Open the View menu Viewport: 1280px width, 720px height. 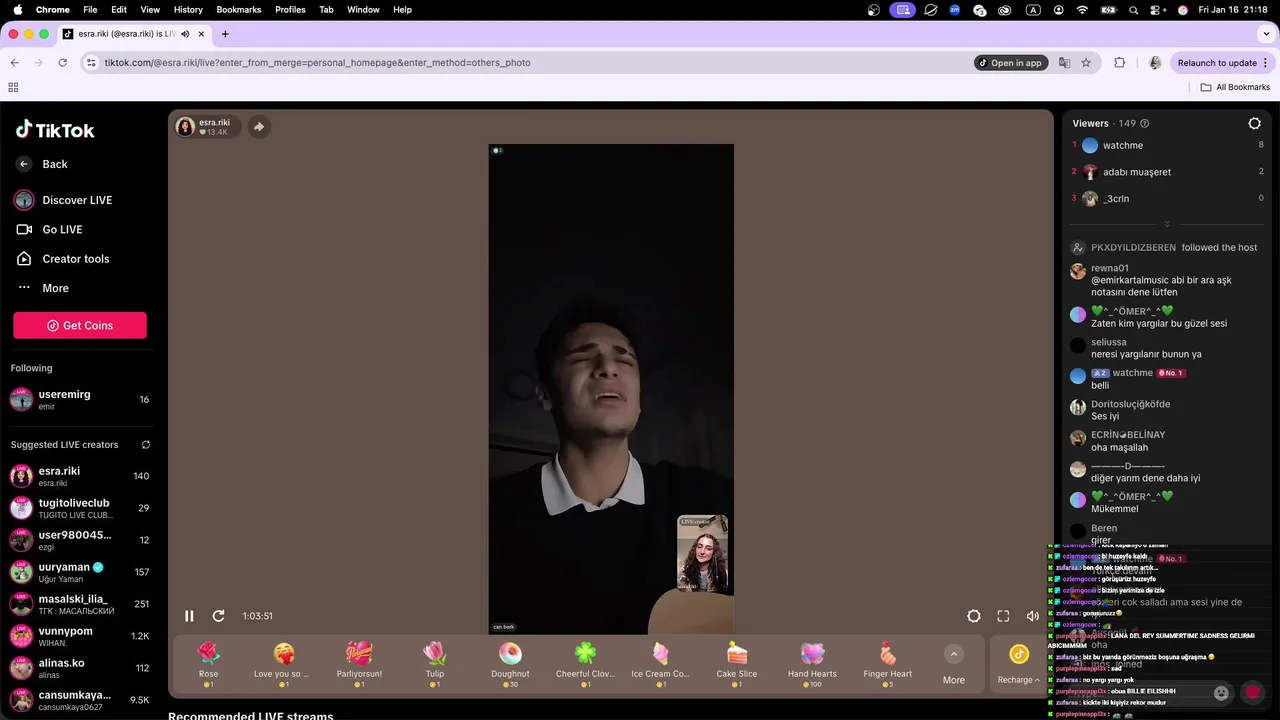pyautogui.click(x=150, y=10)
